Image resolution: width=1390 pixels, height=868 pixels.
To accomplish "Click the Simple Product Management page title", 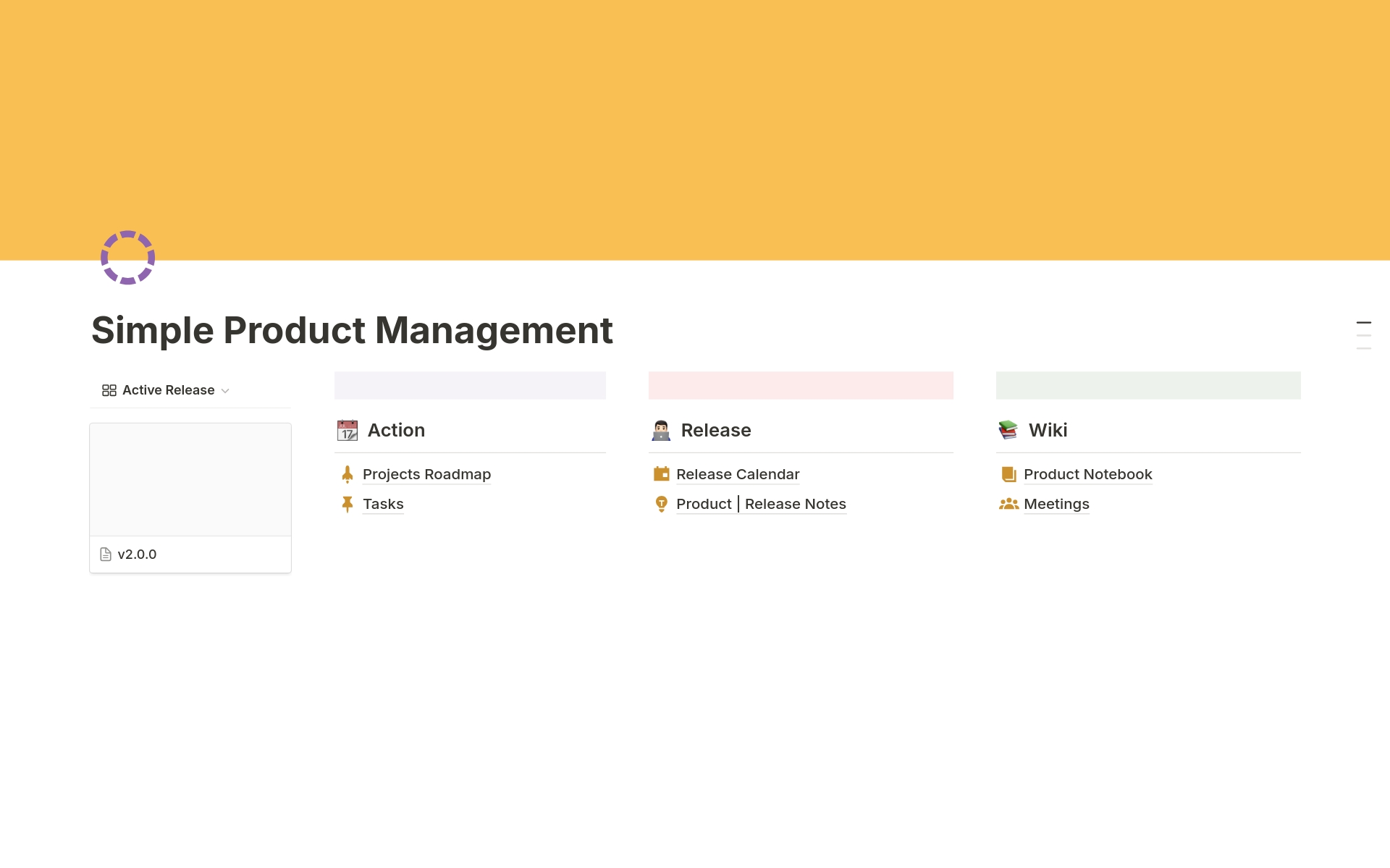I will point(352,330).
